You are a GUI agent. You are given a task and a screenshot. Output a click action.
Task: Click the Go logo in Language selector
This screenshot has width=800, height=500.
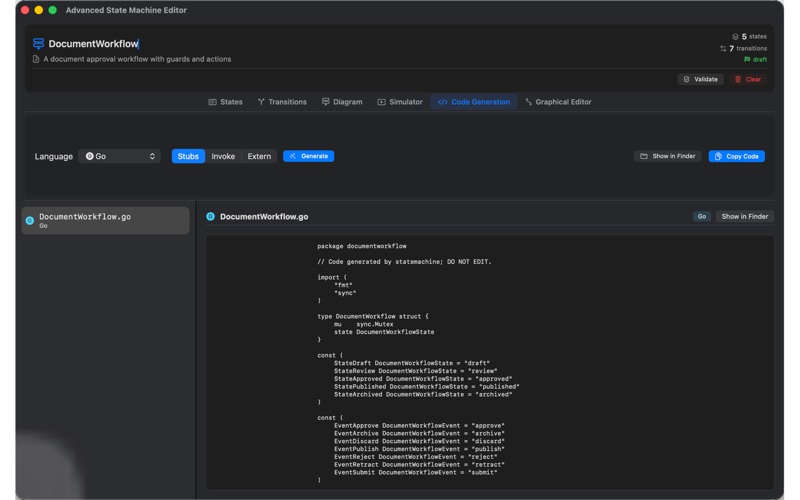[x=90, y=156]
